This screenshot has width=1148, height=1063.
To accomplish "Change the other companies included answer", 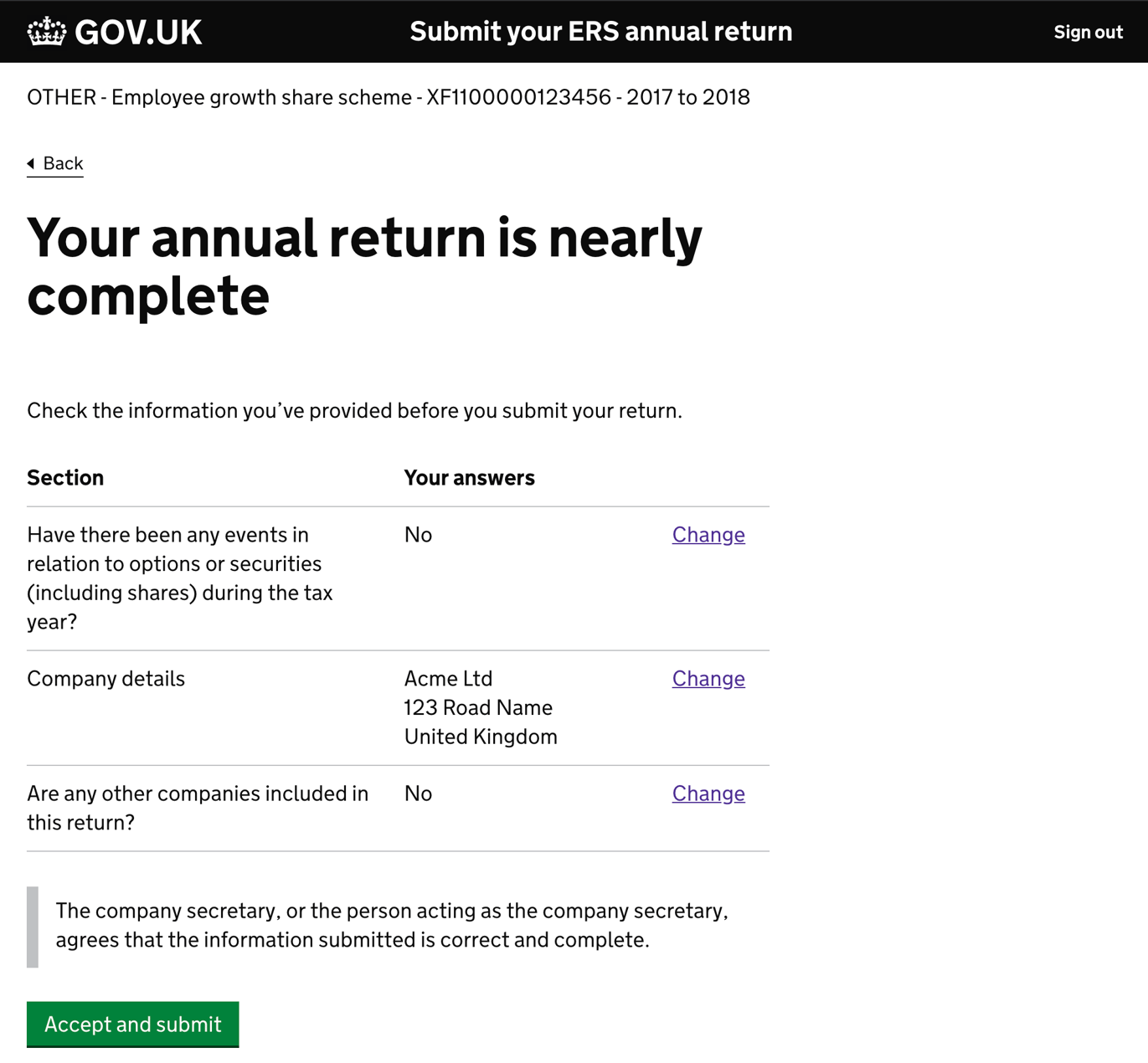I will click(x=708, y=793).
